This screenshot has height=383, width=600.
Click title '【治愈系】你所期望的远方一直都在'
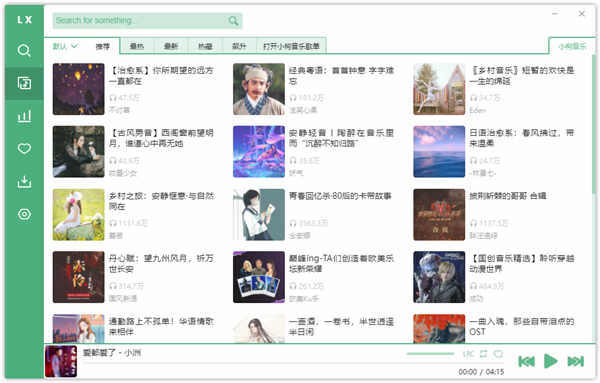click(x=161, y=76)
